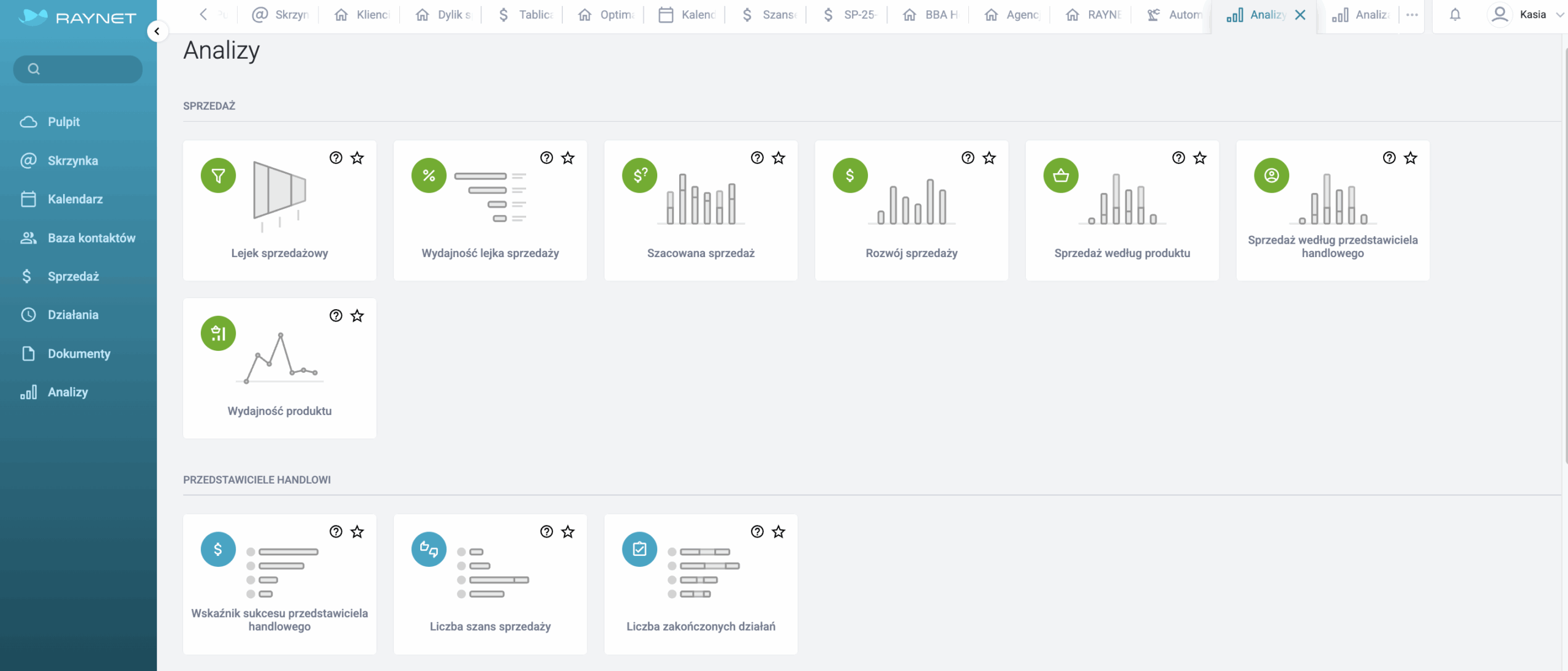The image size is (1568, 671).
Task: Open the Wydajność lejka sprzedaży percent report
Action: (429, 176)
